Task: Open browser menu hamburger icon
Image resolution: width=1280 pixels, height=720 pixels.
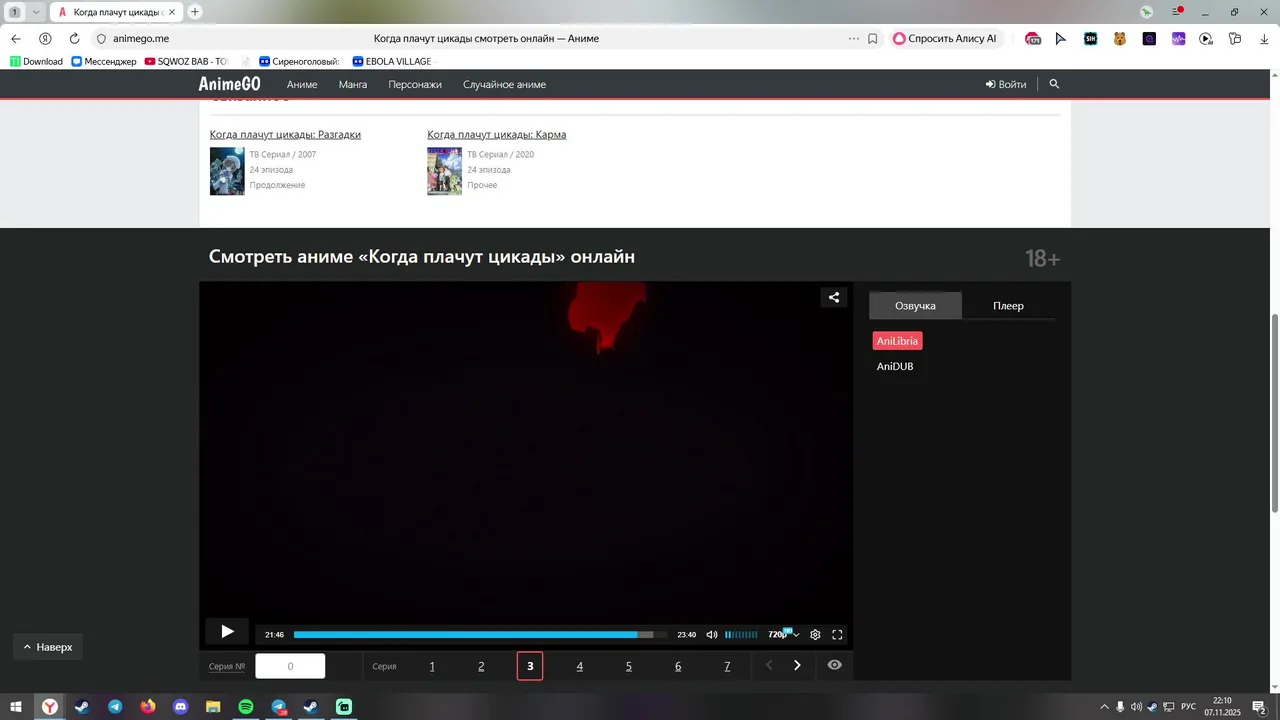Action: point(1177,12)
